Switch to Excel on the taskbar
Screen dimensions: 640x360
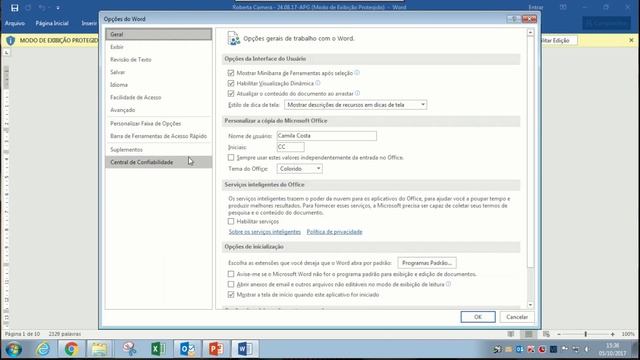pyautogui.click(x=158, y=349)
